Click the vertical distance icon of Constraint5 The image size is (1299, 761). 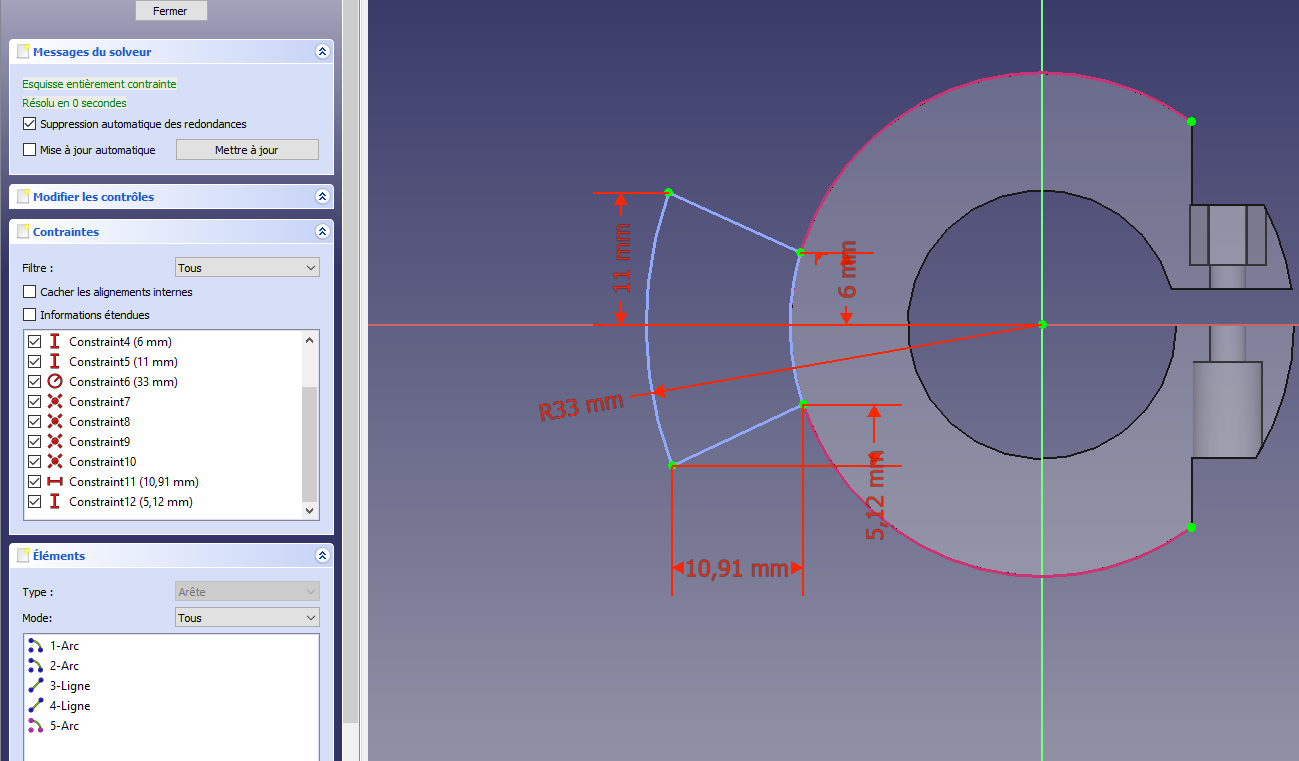[x=55, y=362]
